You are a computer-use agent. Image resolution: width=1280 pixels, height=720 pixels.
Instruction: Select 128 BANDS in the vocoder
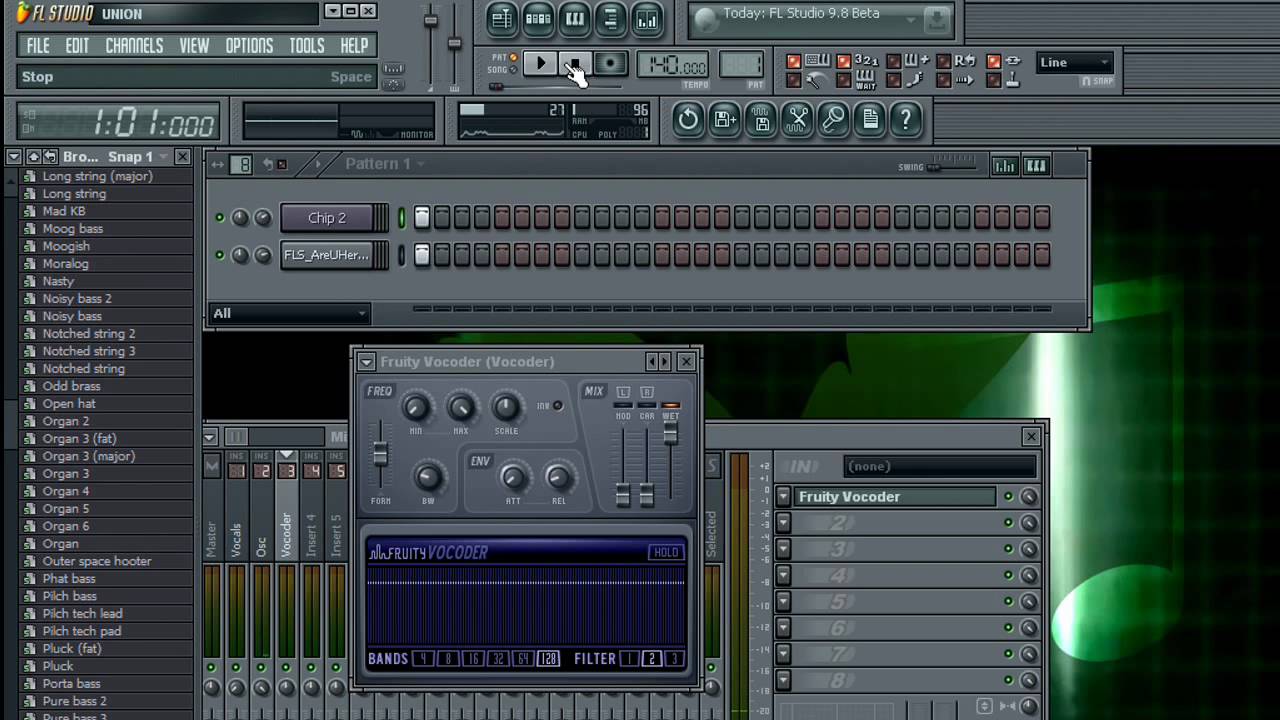[548, 659]
